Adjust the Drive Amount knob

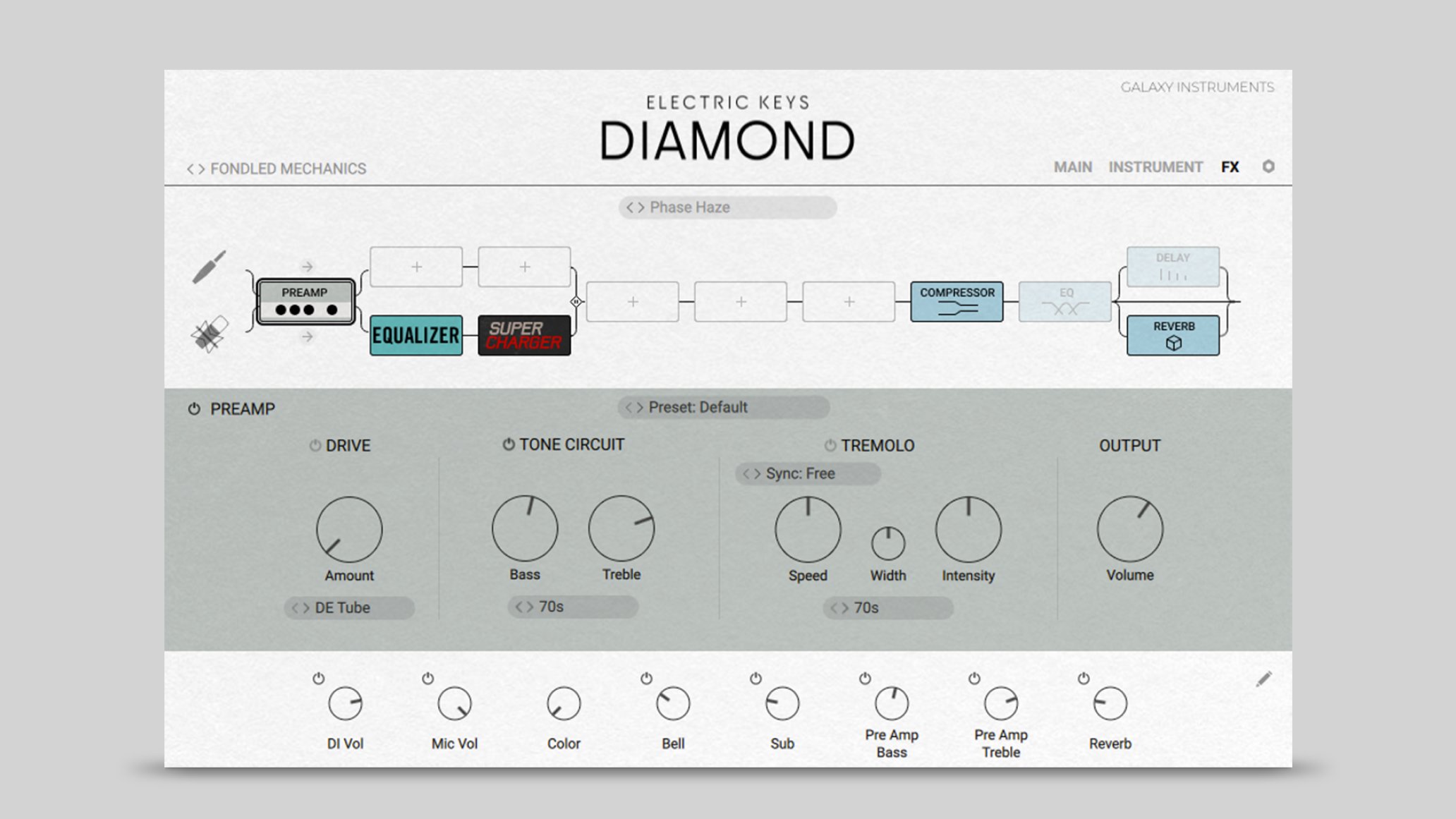pos(348,528)
